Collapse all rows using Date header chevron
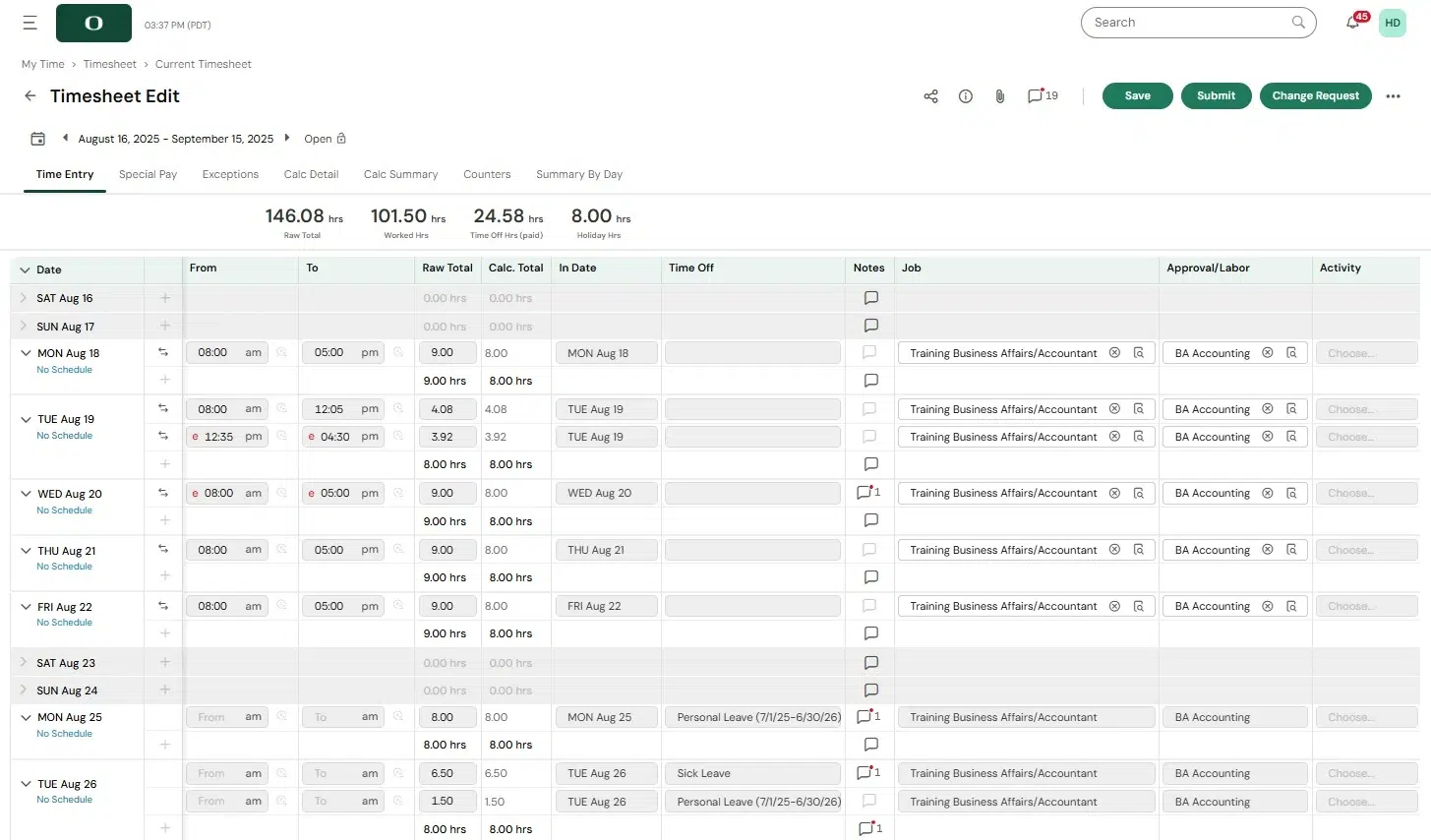This screenshot has height=840, width=1431. [x=25, y=270]
